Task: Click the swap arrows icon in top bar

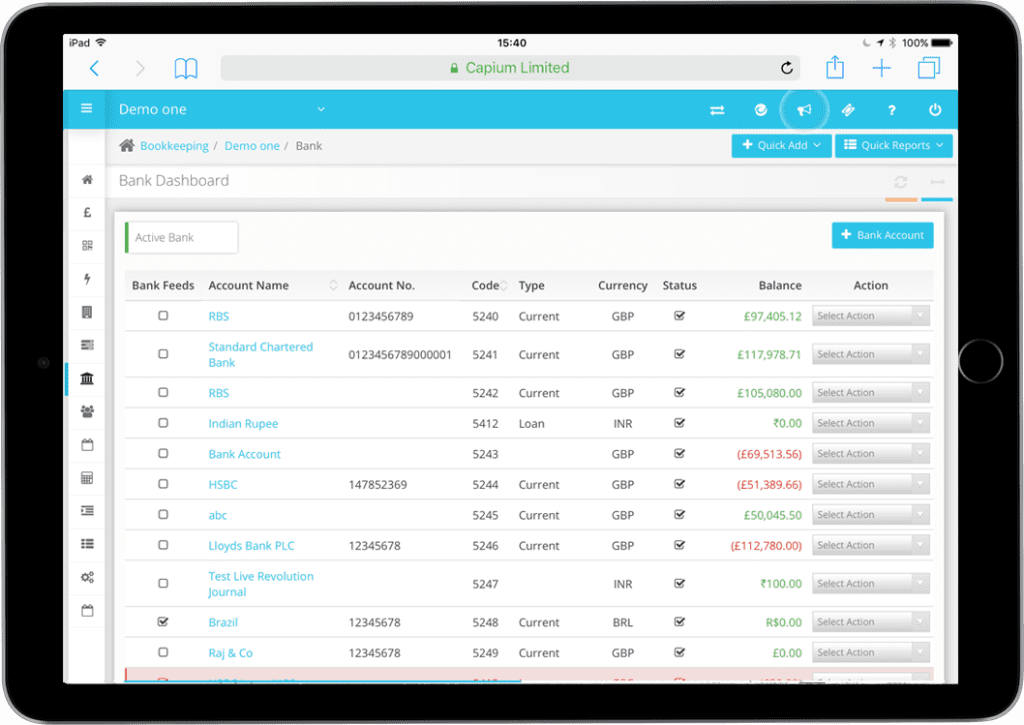Action: [x=717, y=110]
